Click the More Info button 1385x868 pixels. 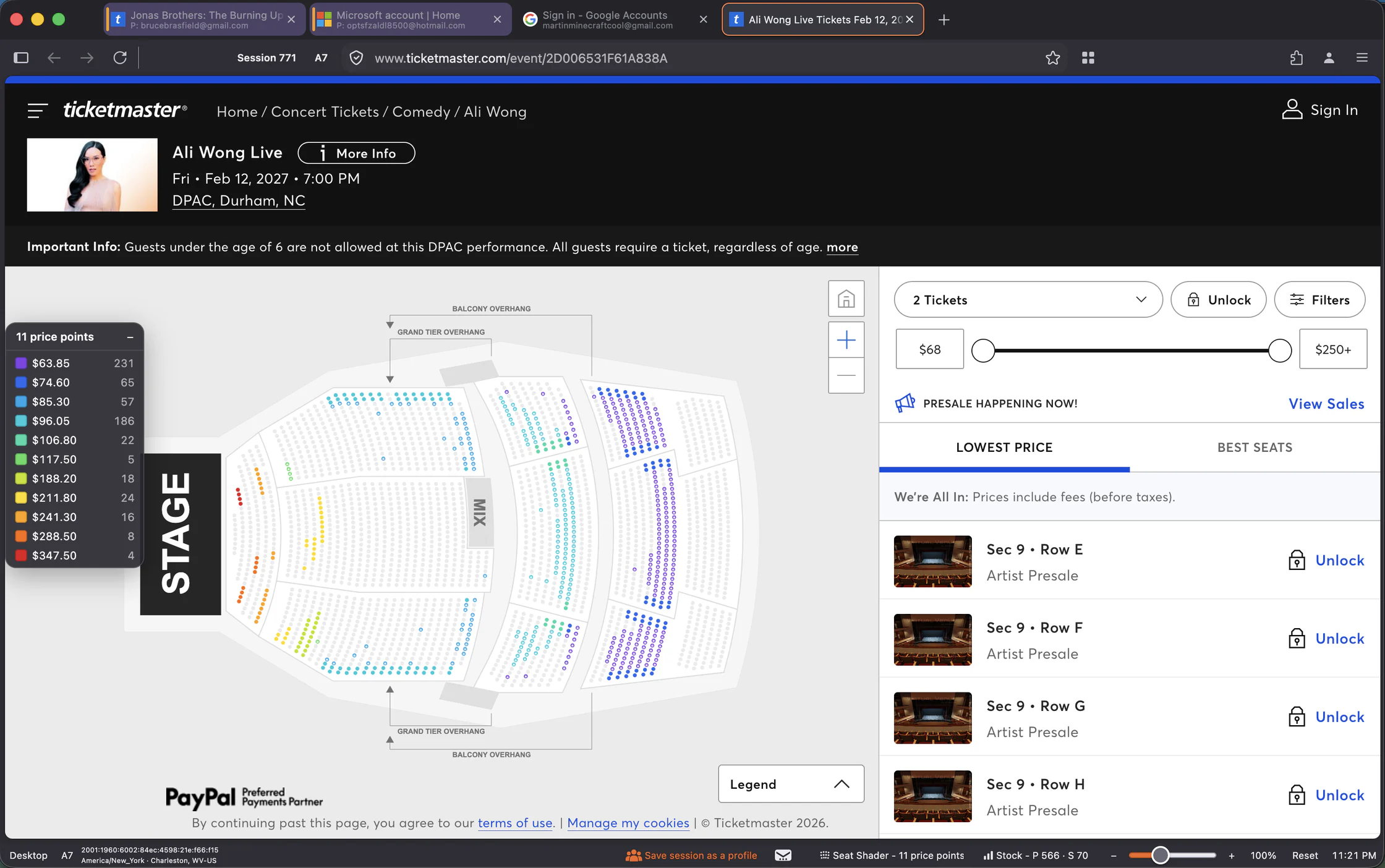356,153
